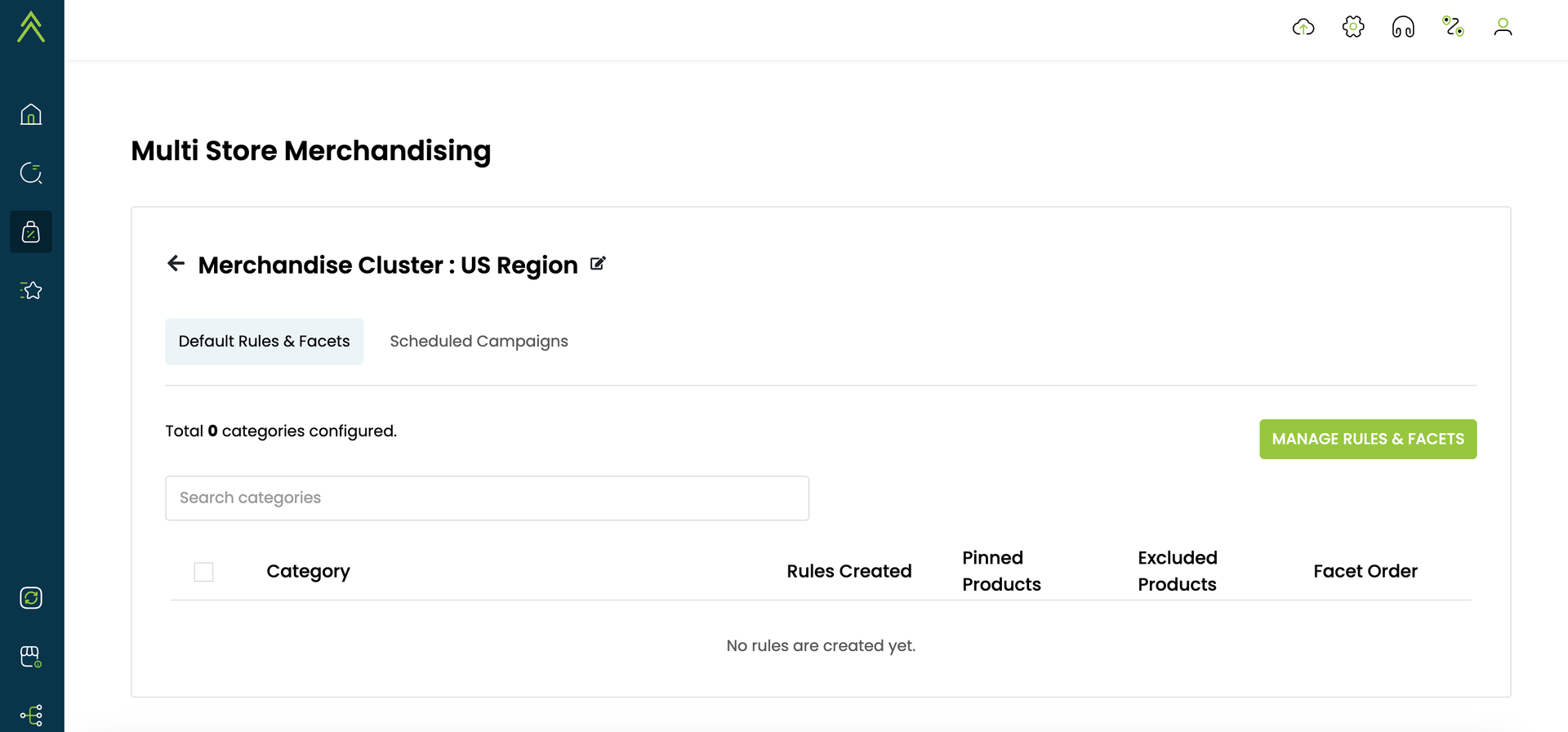This screenshot has height=732, width=1568.
Task: Tick the select-all categories checkbox
Action: 204,572
